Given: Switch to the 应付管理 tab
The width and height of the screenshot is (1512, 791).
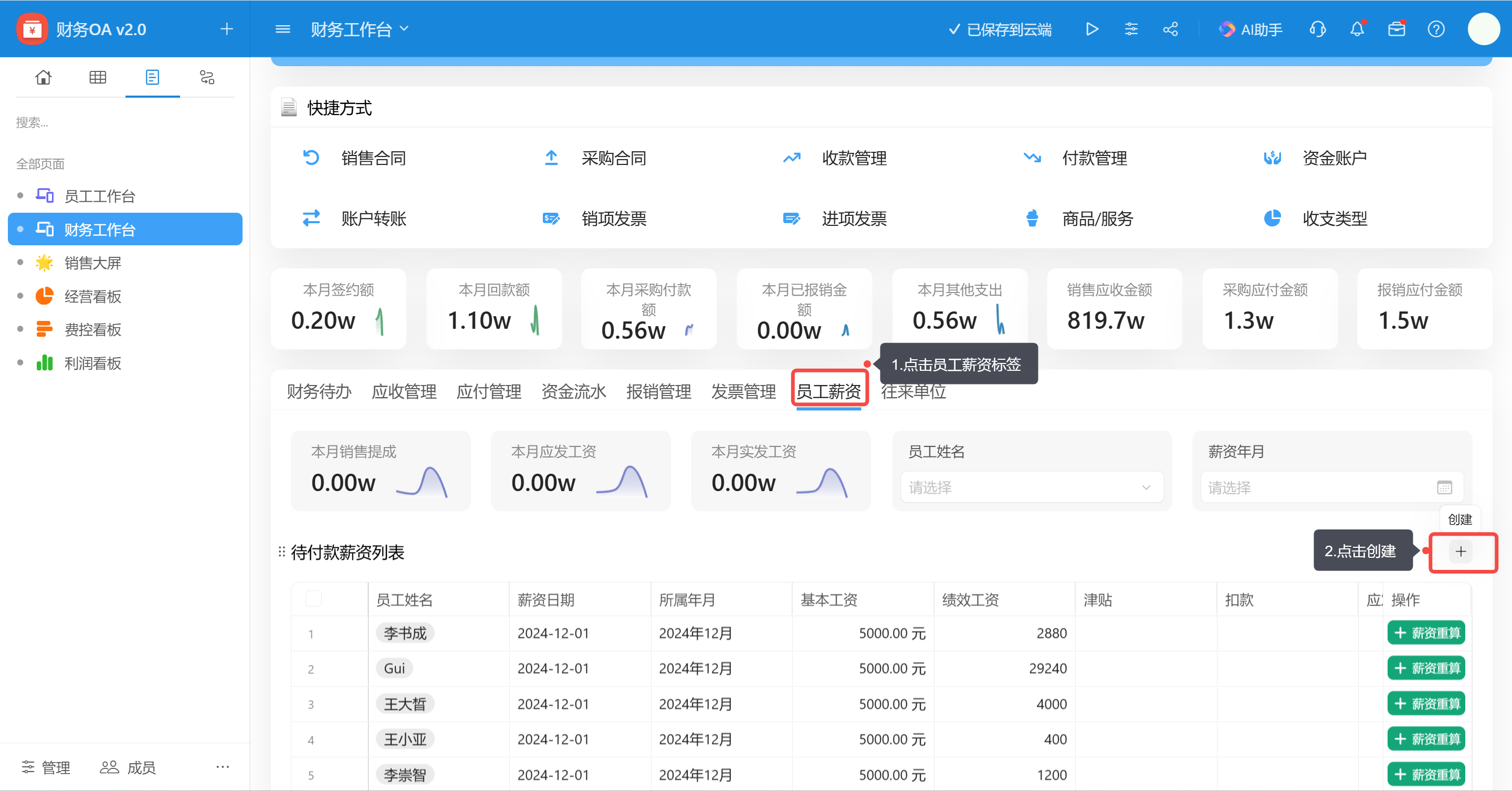Looking at the screenshot, I should point(489,391).
